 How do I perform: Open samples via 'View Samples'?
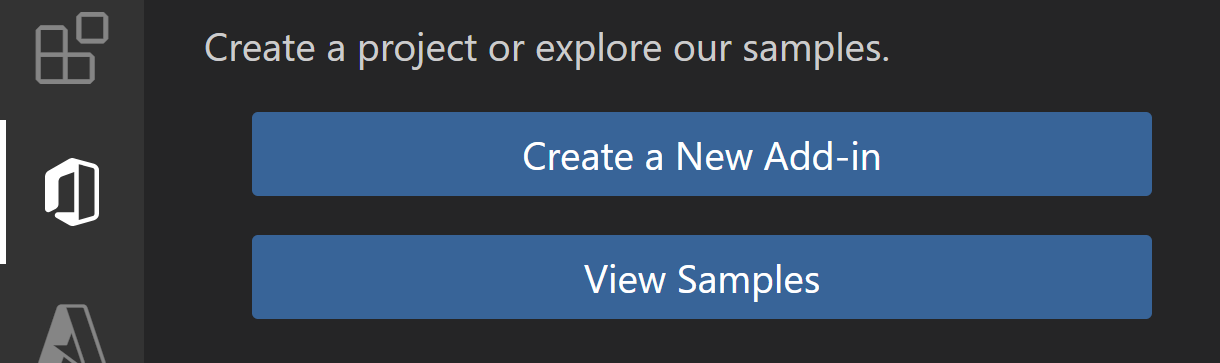click(702, 277)
